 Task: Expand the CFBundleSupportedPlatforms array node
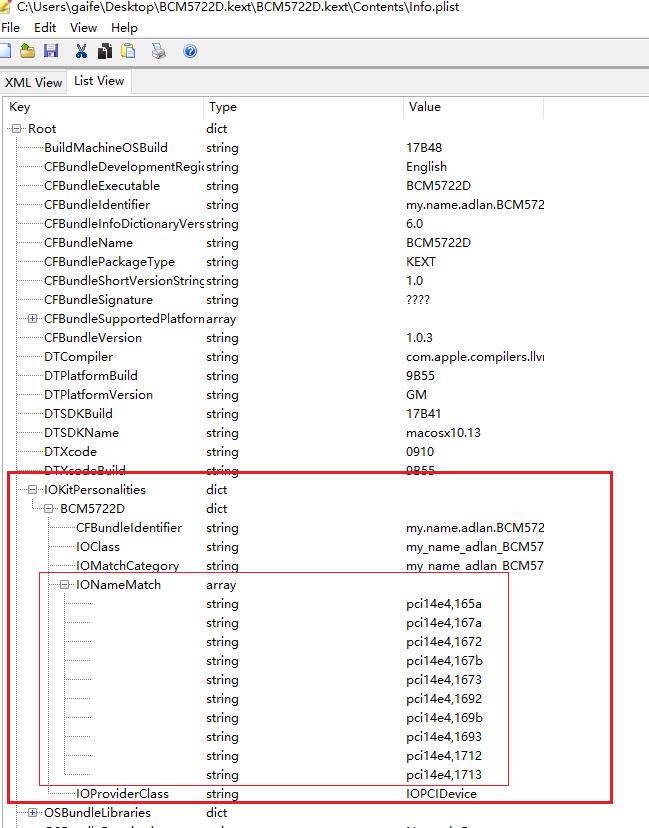tap(33, 319)
